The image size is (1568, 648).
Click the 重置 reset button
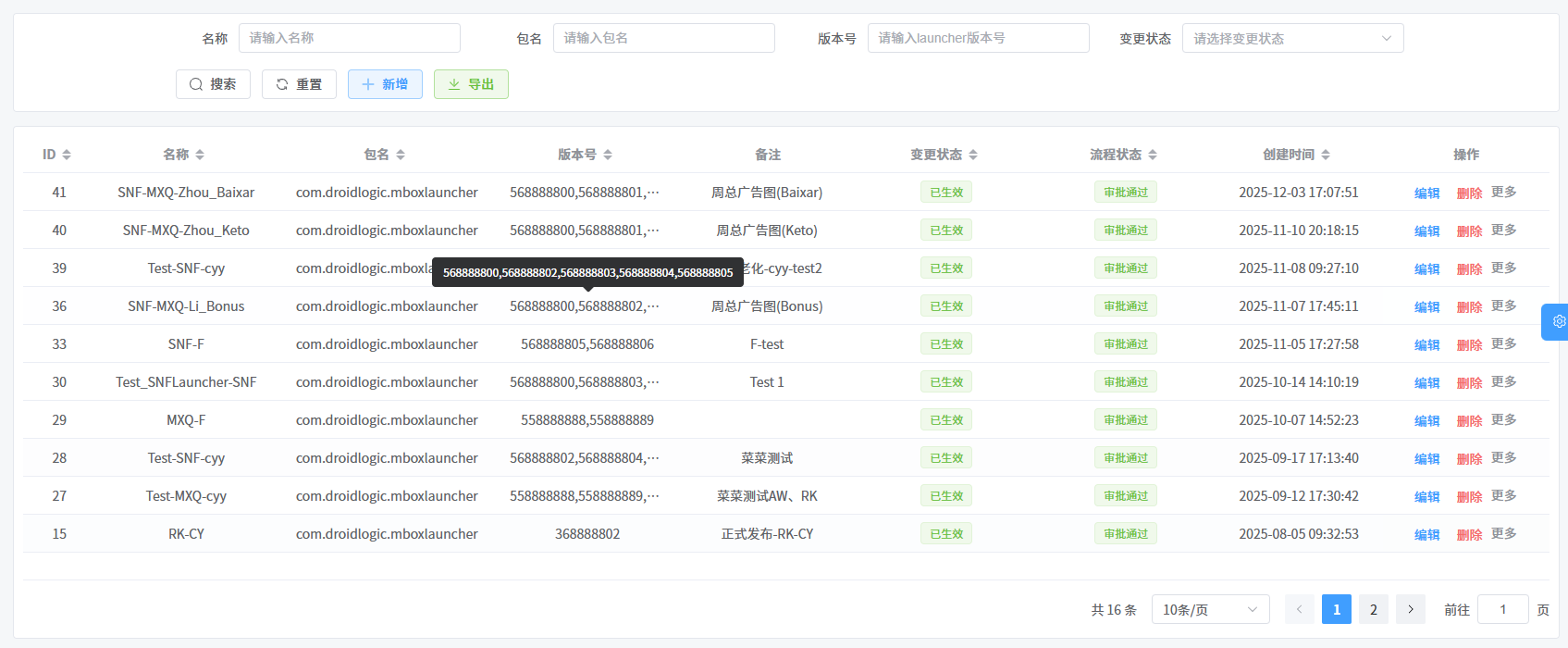[299, 84]
